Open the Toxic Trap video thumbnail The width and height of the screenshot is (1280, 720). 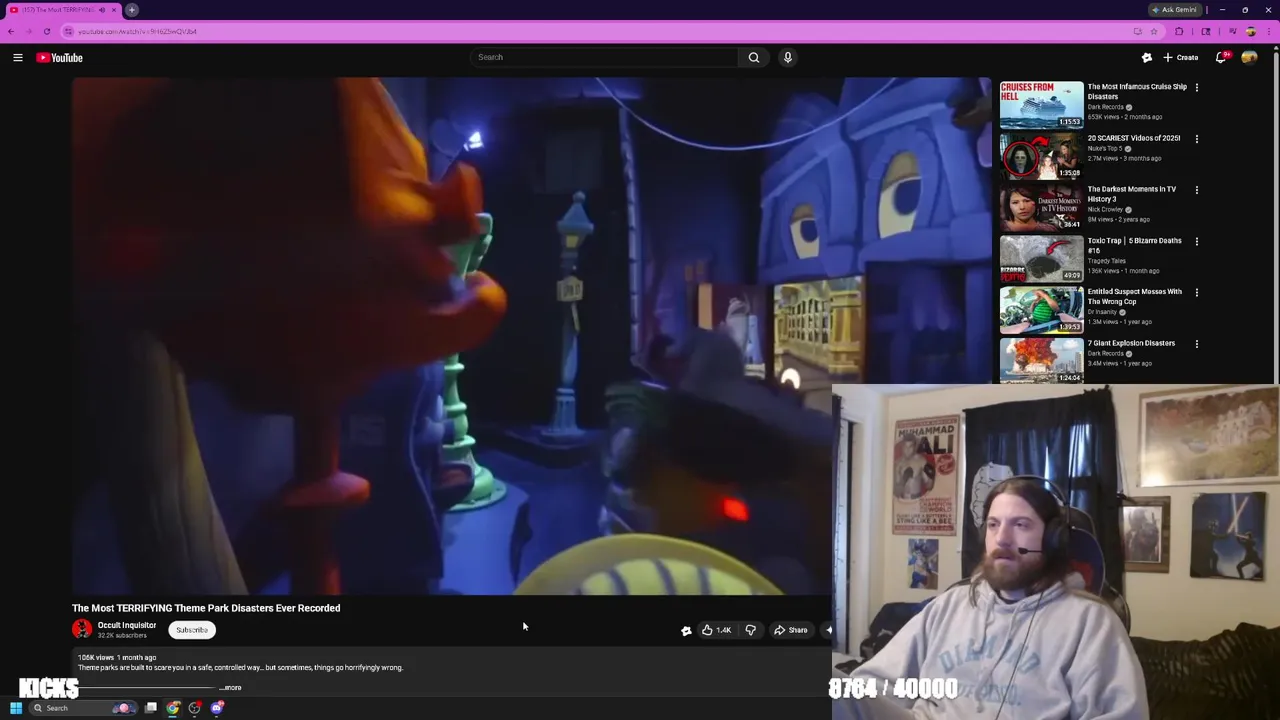coord(1041,258)
